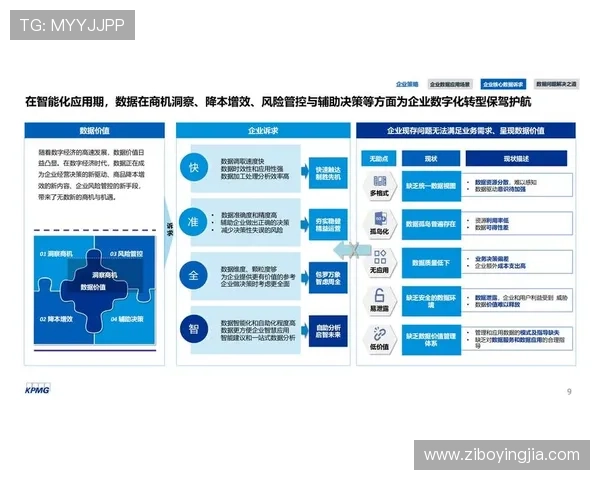
Task: Click the double arrow with X mark
Action: [352, 250]
